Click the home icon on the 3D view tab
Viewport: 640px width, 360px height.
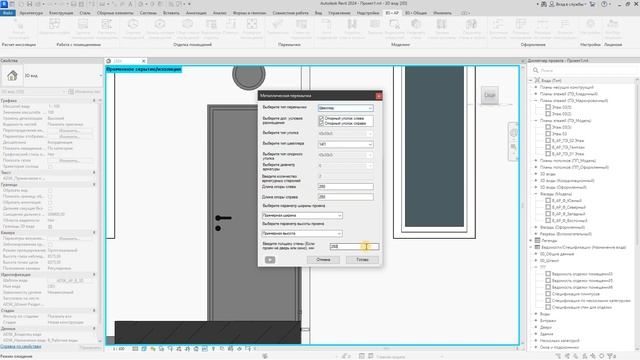(x=109, y=61)
